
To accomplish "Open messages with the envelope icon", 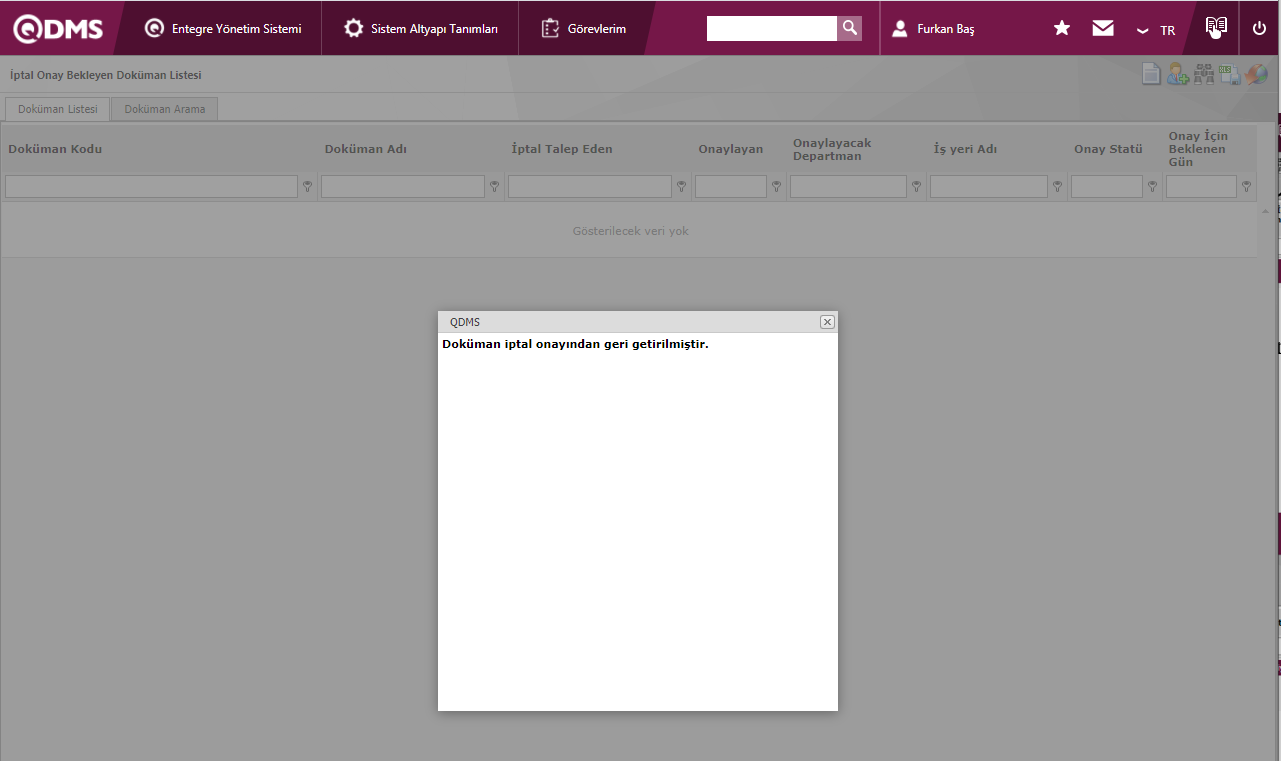I will 1103,29.
